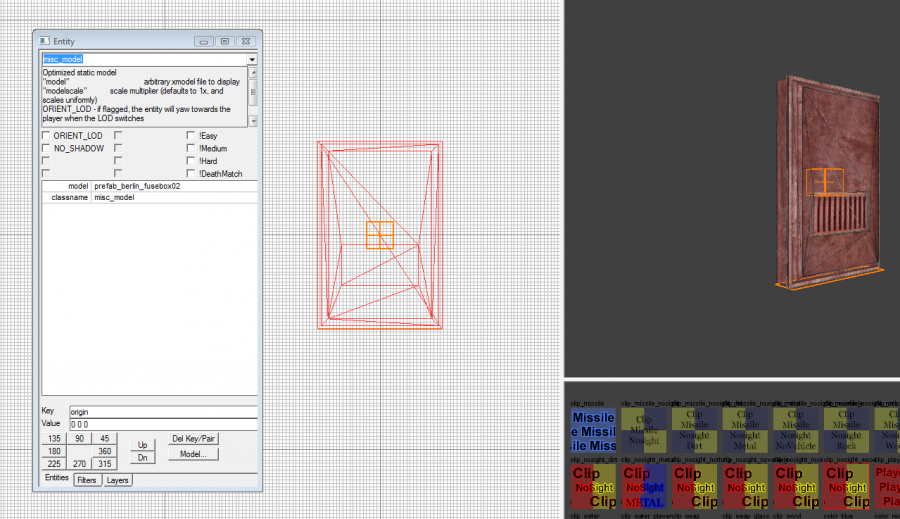Pick the Clip Missile Nosight Dirt texture
Image resolution: width=900 pixels, height=519 pixels.
click(694, 430)
